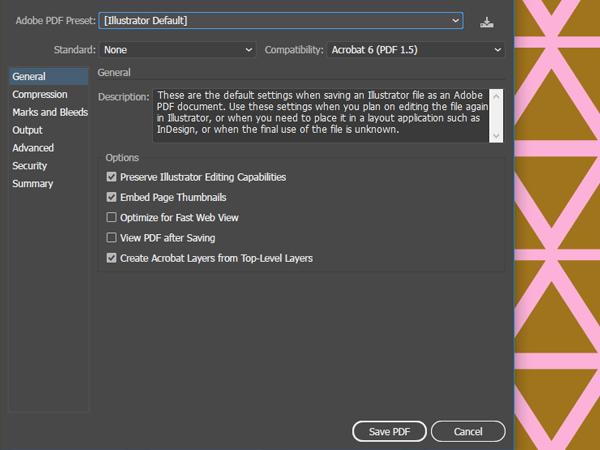Click the save preset download icon
The height and width of the screenshot is (450, 600).
(486, 22)
